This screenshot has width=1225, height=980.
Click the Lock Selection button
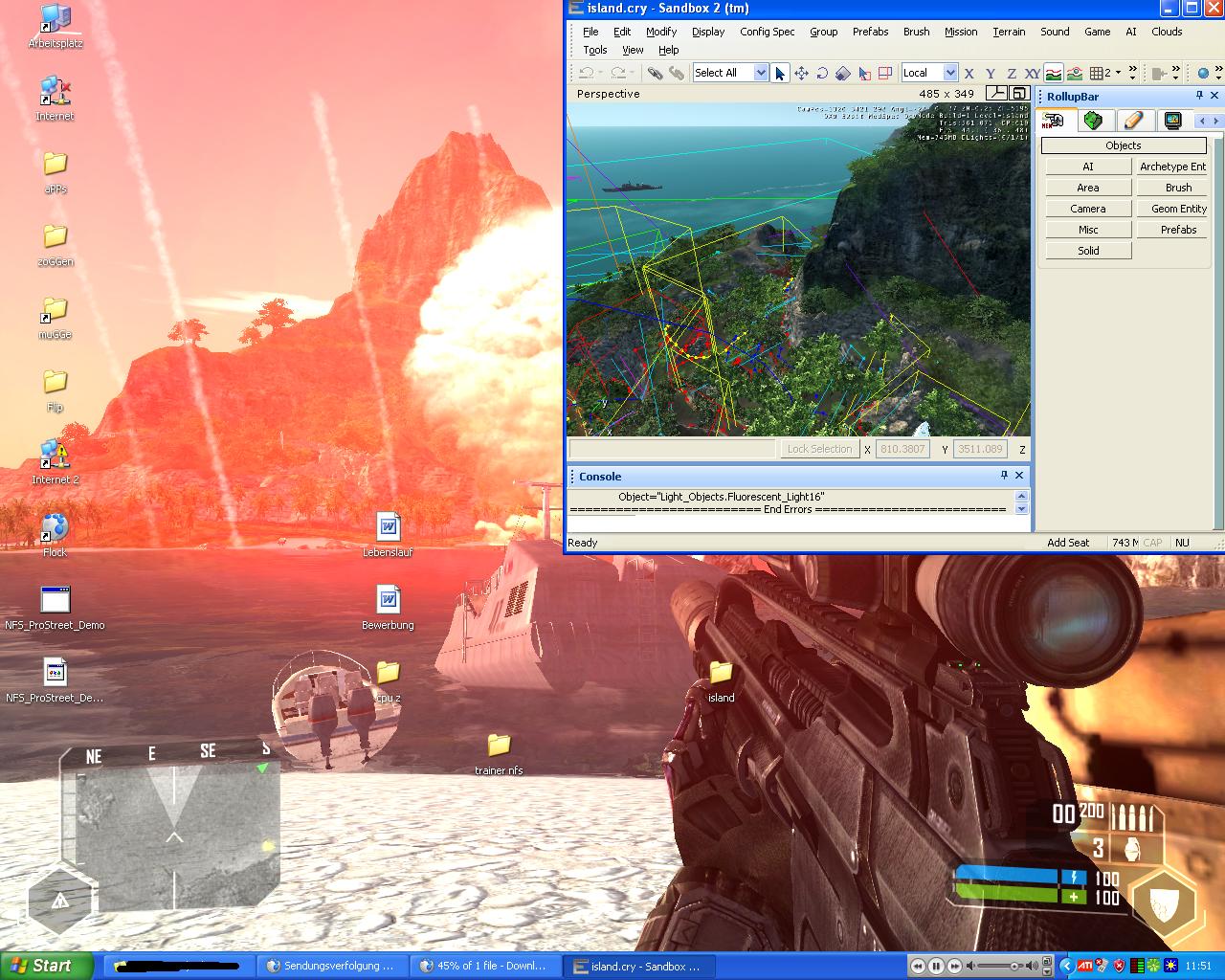point(819,449)
